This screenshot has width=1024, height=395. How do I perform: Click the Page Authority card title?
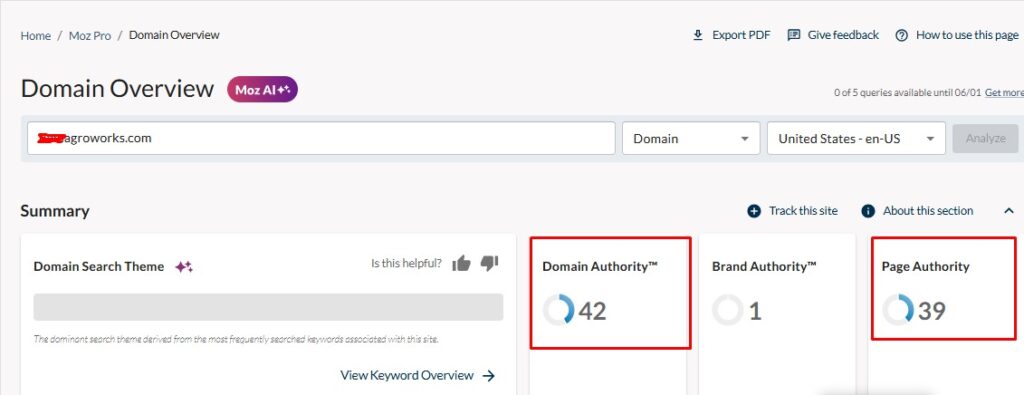click(925, 266)
